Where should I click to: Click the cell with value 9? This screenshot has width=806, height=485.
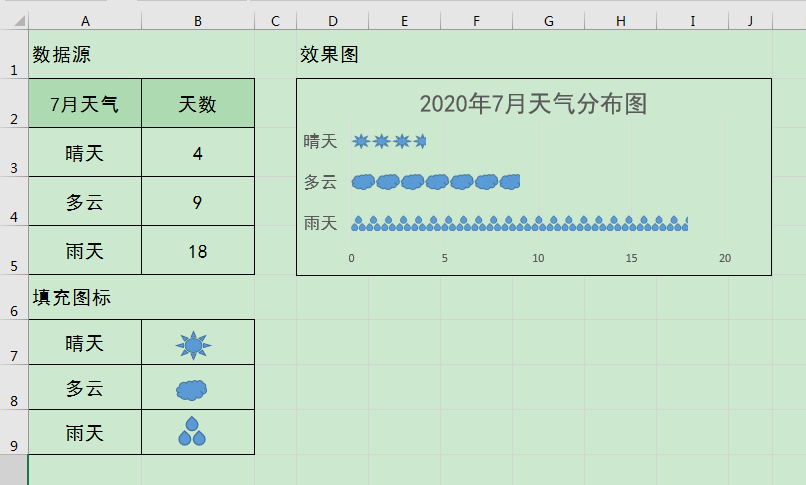(198, 201)
